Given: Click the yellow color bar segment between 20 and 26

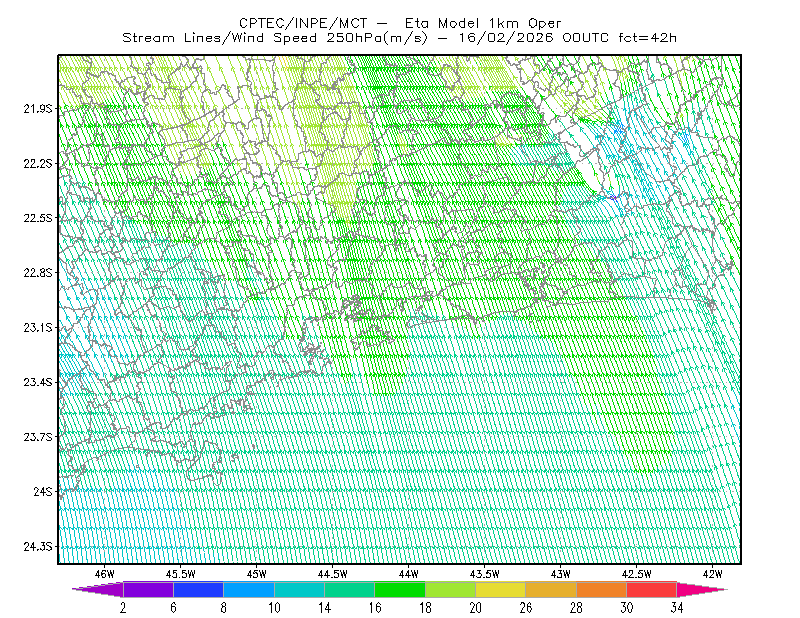Looking at the screenshot, I should pyautogui.click(x=501, y=589).
